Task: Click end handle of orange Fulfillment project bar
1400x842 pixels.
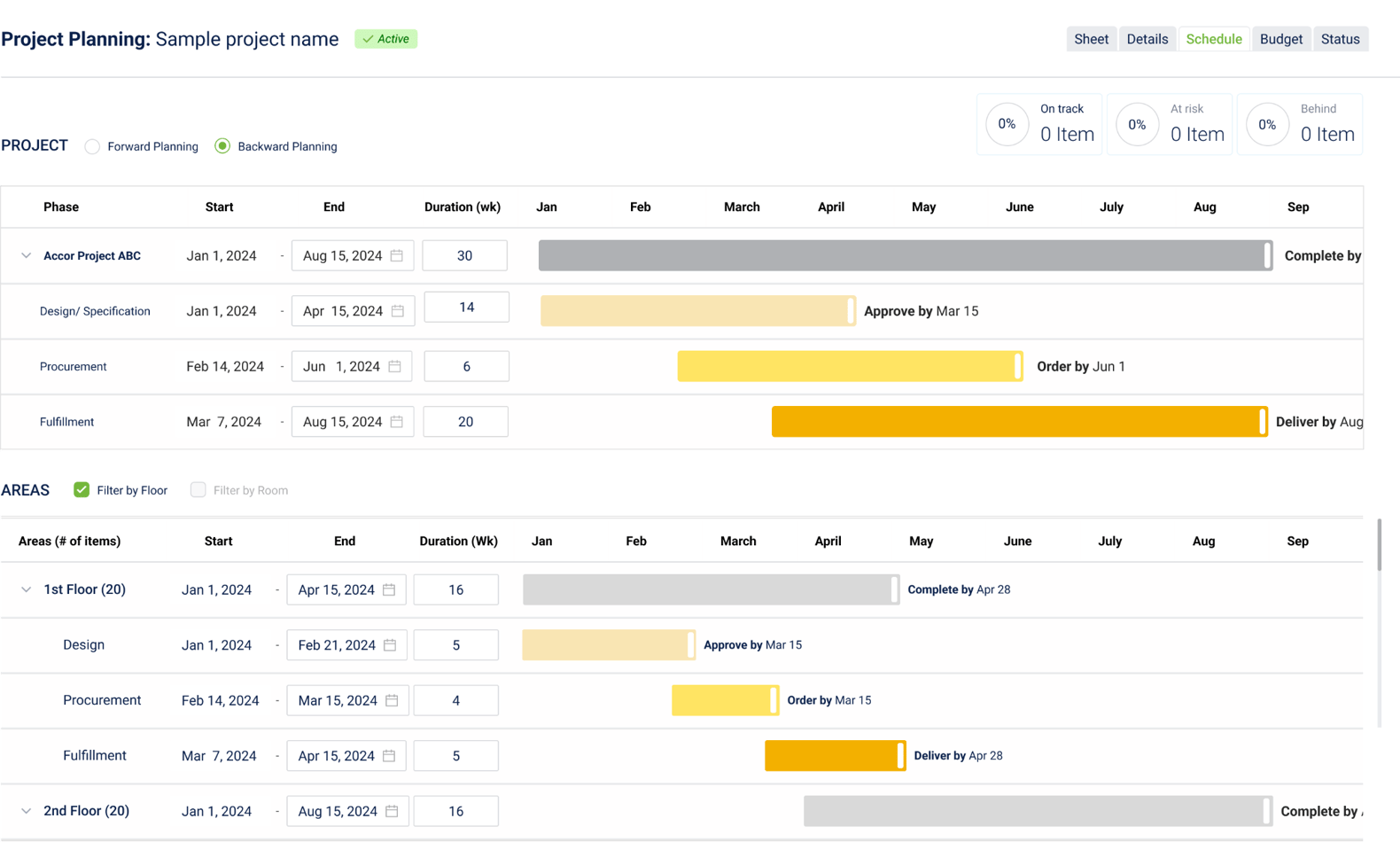Action: (1262, 422)
